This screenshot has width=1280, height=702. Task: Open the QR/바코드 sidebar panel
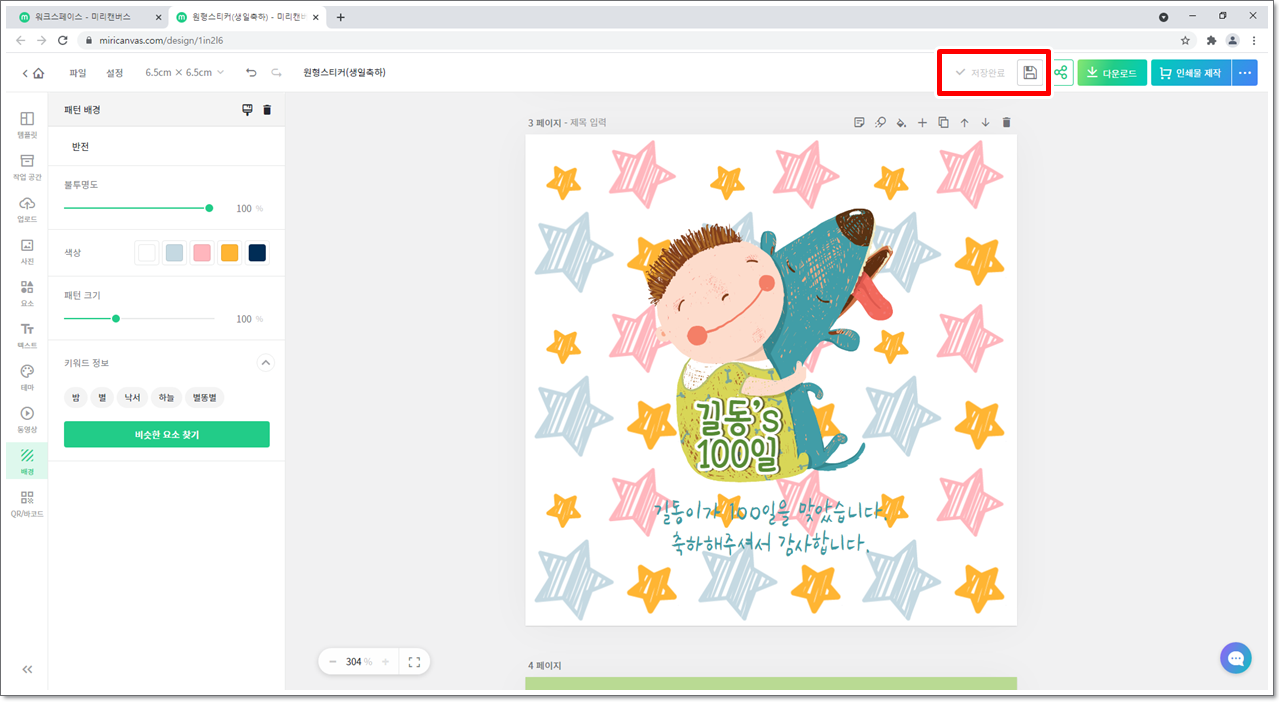(x=27, y=503)
